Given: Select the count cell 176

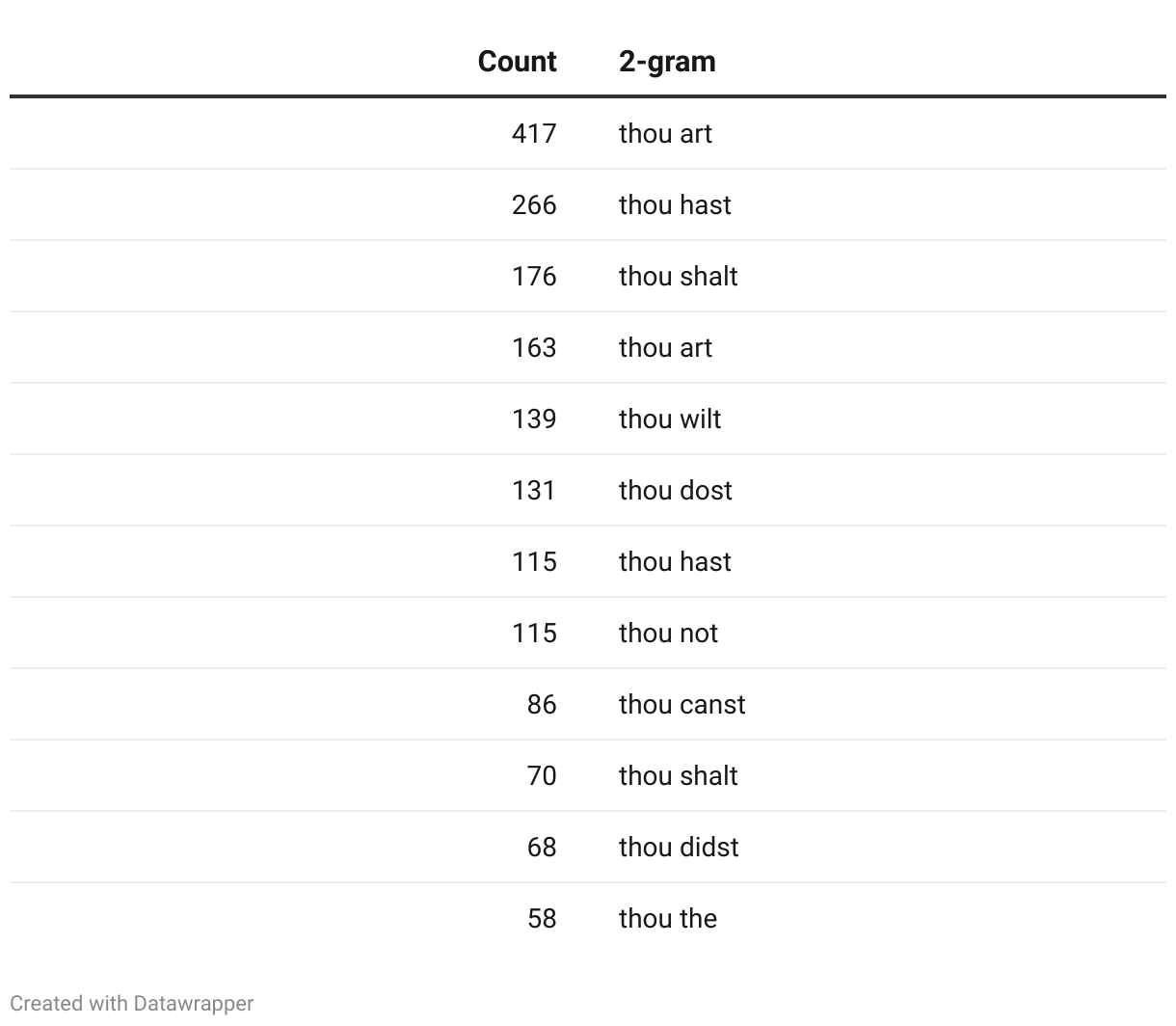Looking at the screenshot, I should pyautogui.click(x=534, y=276).
